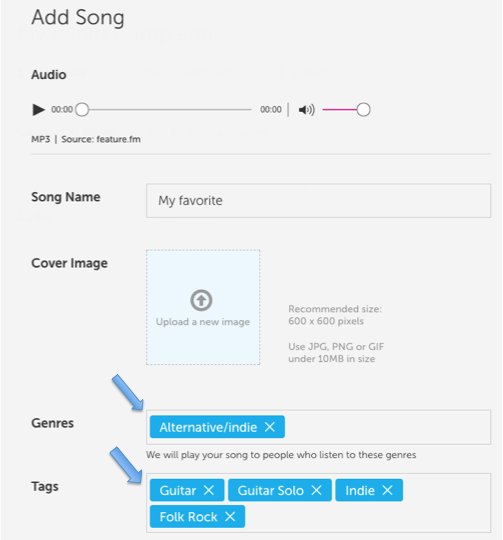Select the Alternative/indie genre chip
Viewport: 503px width, 540px height.
[x=208, y=427]
